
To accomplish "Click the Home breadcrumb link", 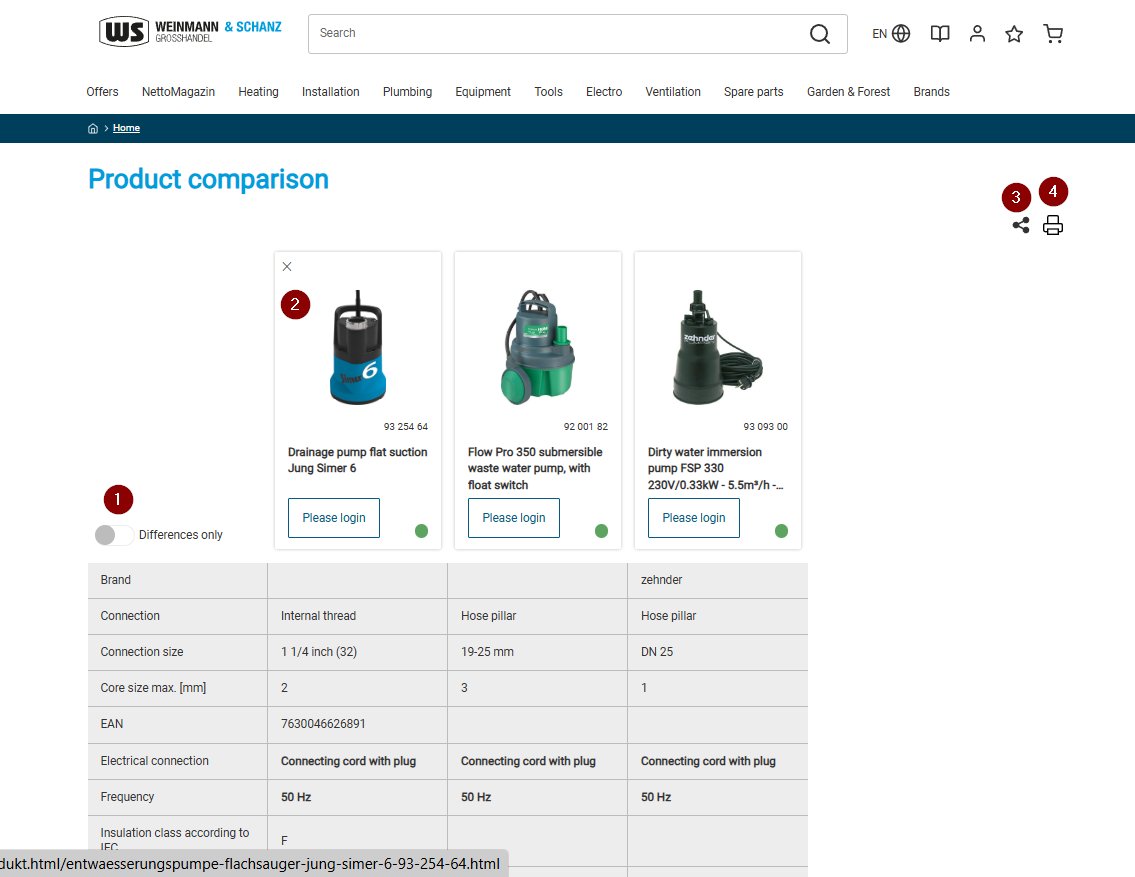I will (126, 128).
